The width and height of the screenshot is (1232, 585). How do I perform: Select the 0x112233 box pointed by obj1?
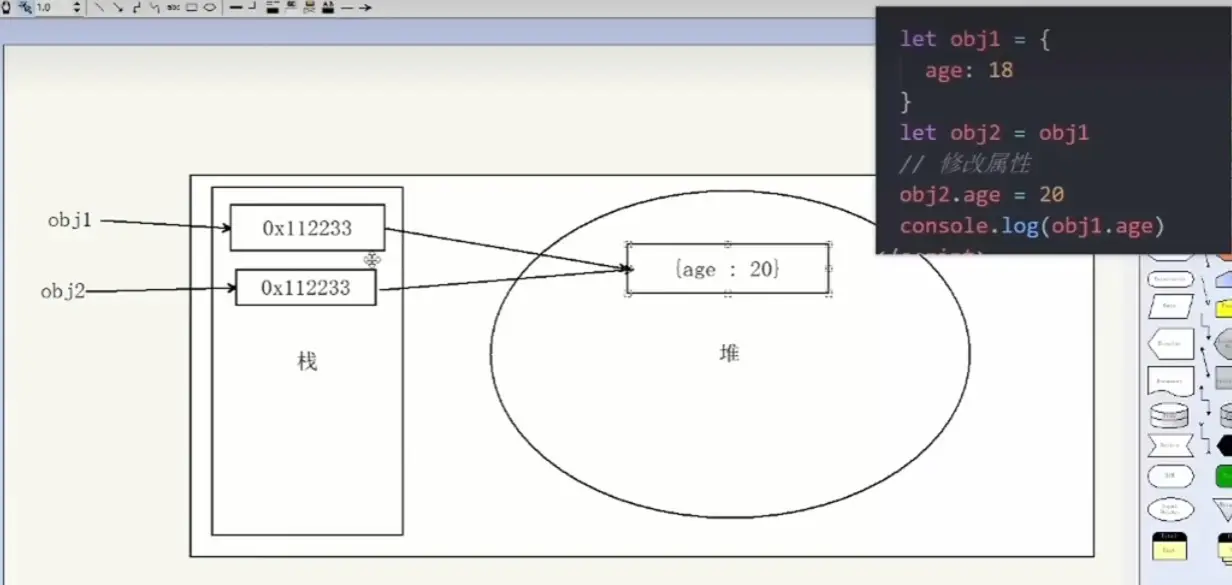pos(307,227)
